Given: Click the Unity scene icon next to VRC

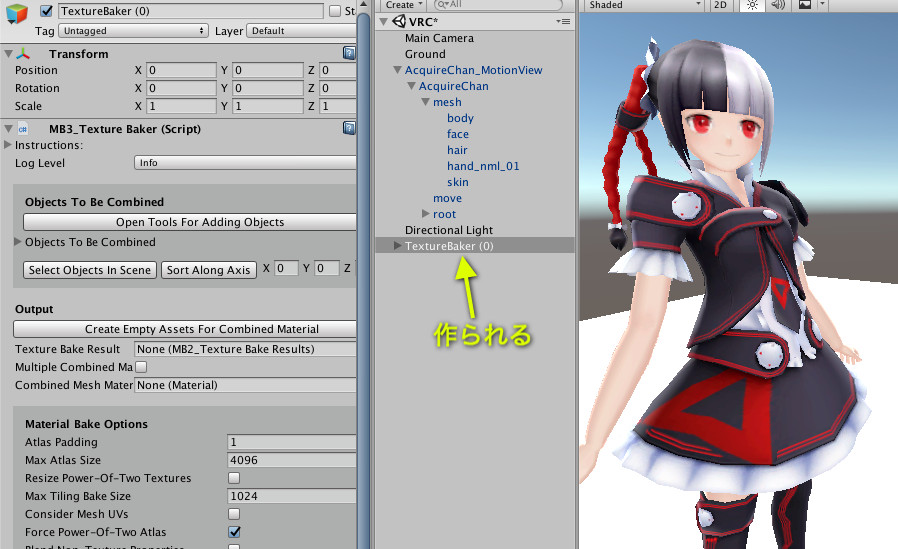Looking at the screenshot, I should pyautogui.click(x=399, y=22).
